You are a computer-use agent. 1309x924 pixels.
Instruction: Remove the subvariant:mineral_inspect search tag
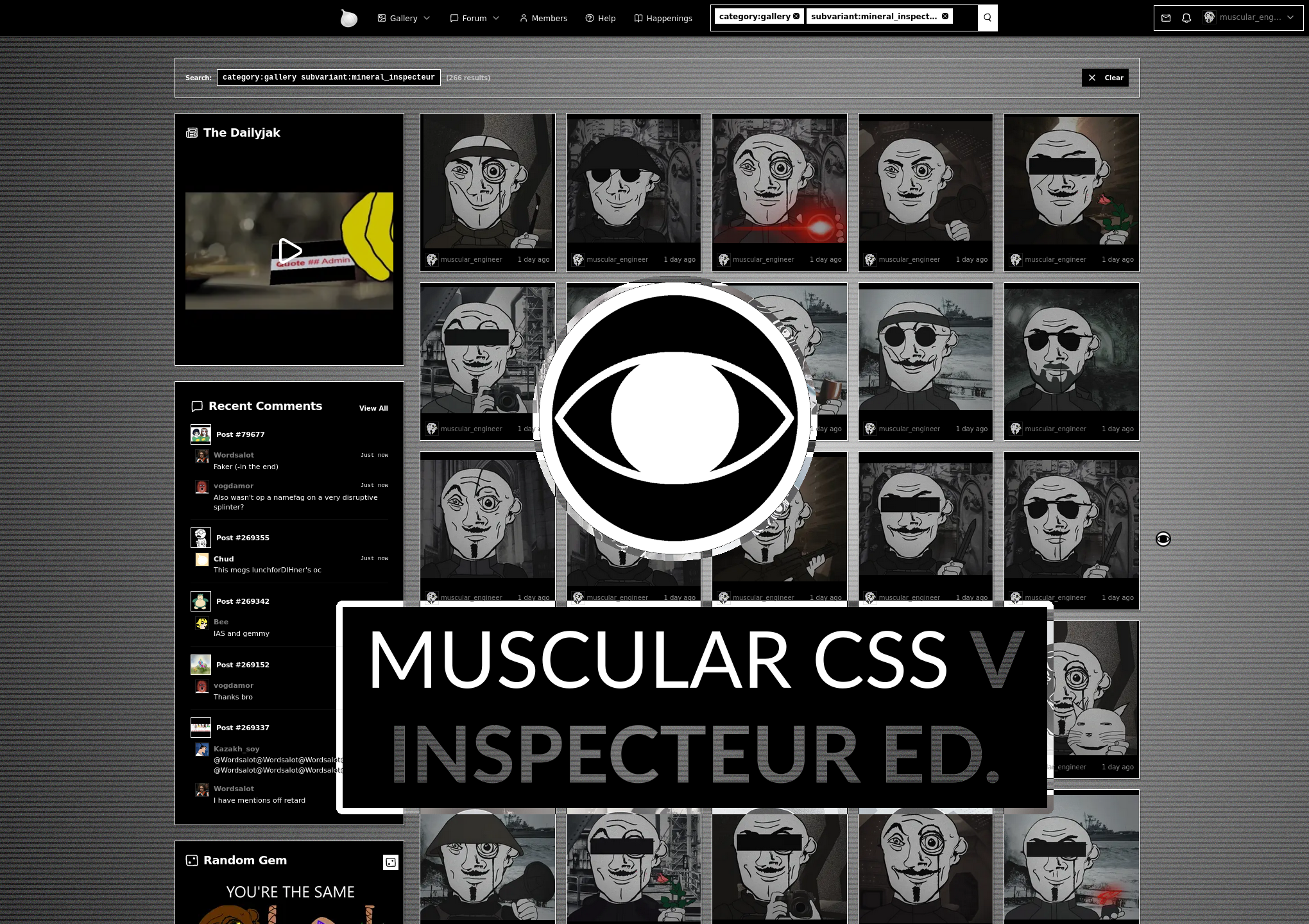(x=945, y=16)
